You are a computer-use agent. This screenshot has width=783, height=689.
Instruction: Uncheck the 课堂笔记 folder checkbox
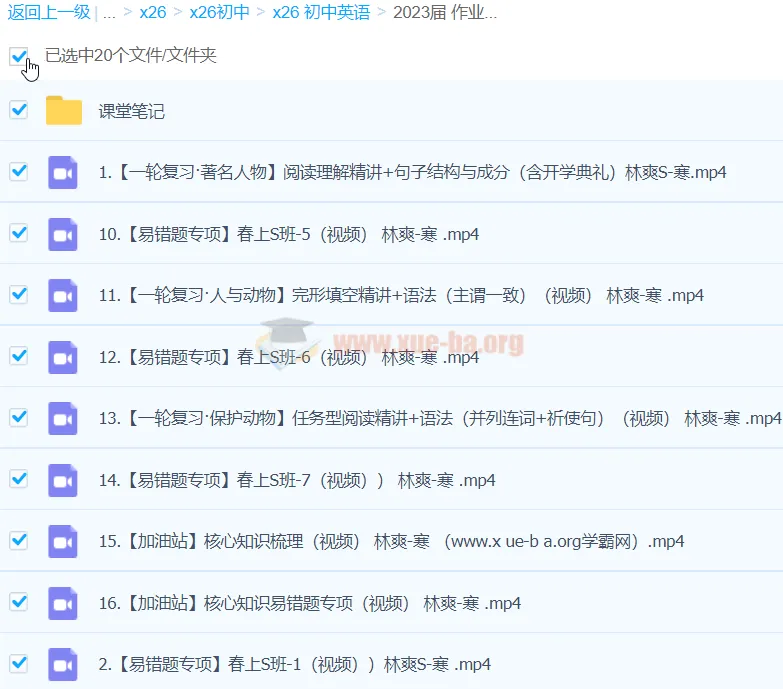click(18, 110)
